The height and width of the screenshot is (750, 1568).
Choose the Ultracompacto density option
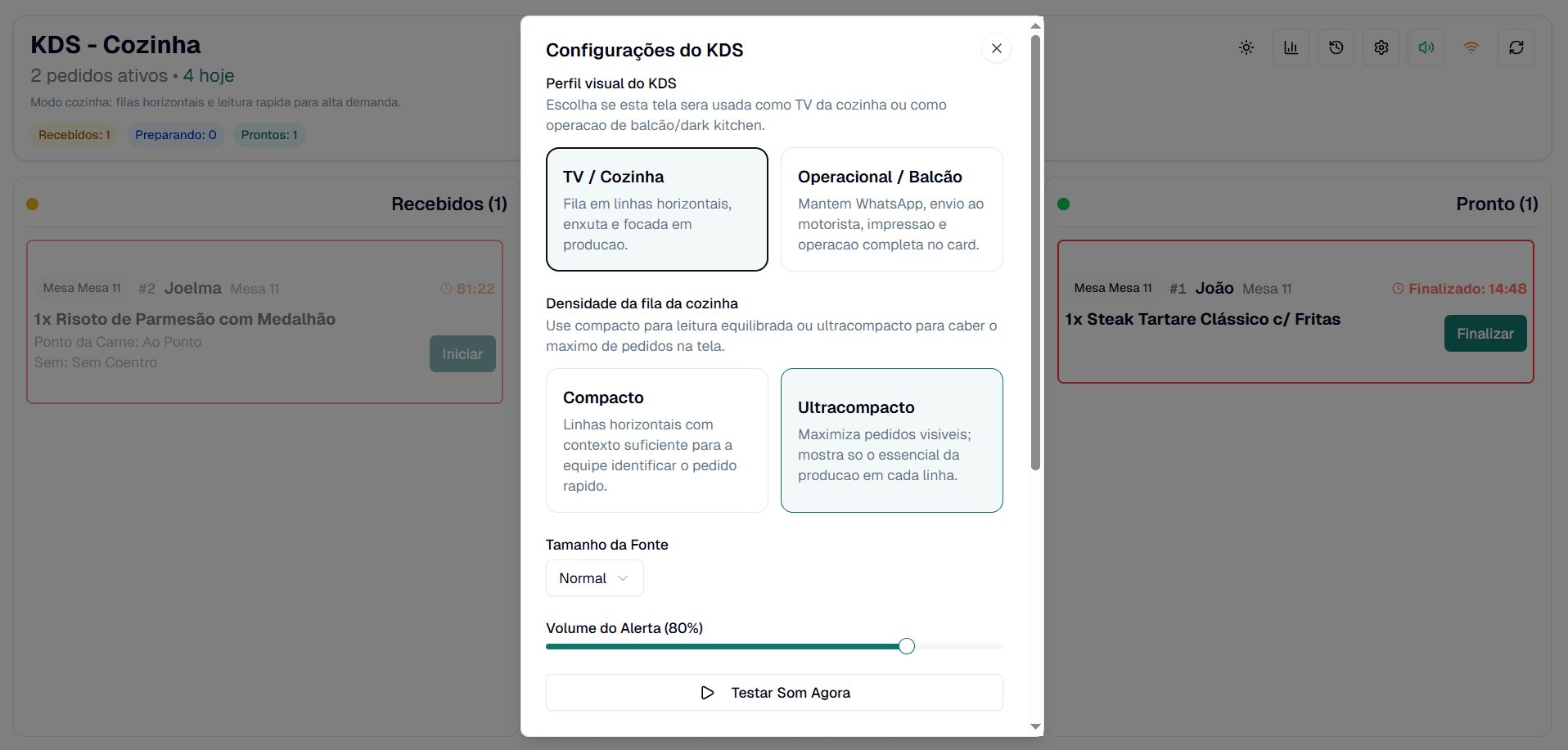point(891,440)
